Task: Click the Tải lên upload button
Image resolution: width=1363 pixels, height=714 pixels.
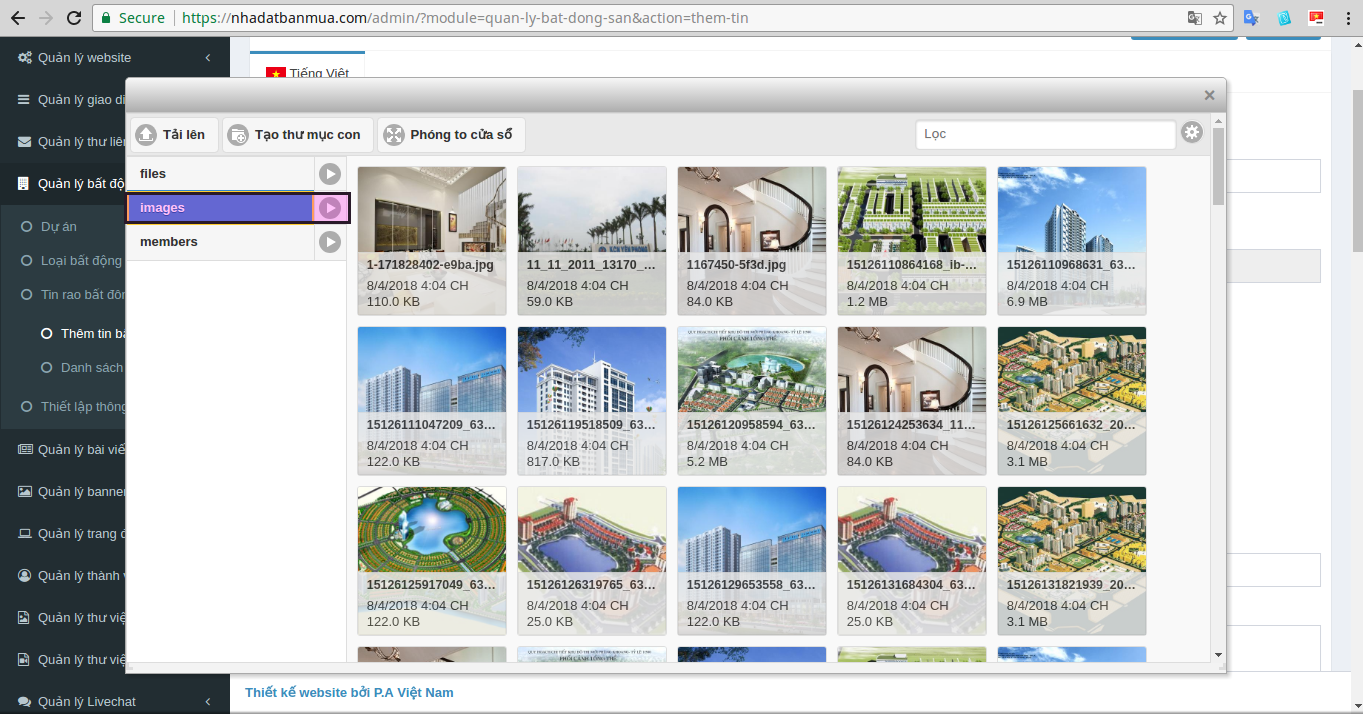Action: click(x=174, y=135)
